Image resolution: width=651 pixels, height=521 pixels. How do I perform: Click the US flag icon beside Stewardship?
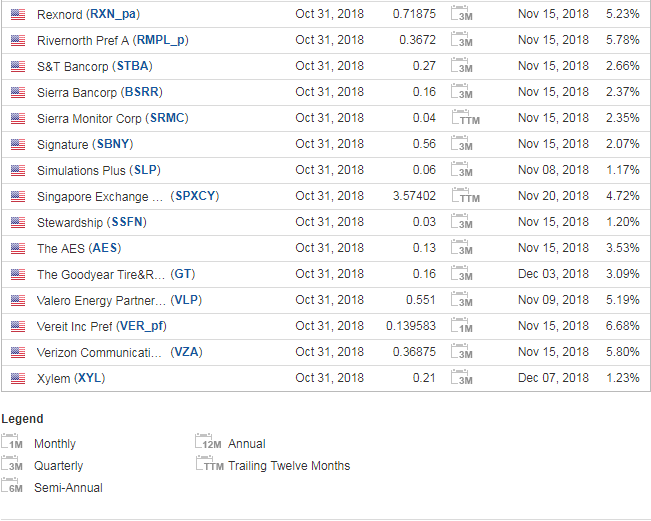(x=18, y=223)
